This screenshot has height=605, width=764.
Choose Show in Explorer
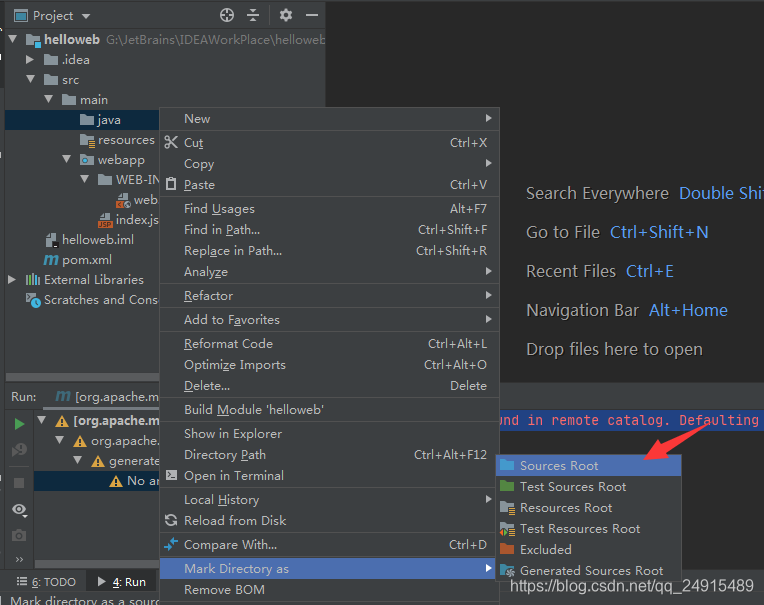point(329,434)
